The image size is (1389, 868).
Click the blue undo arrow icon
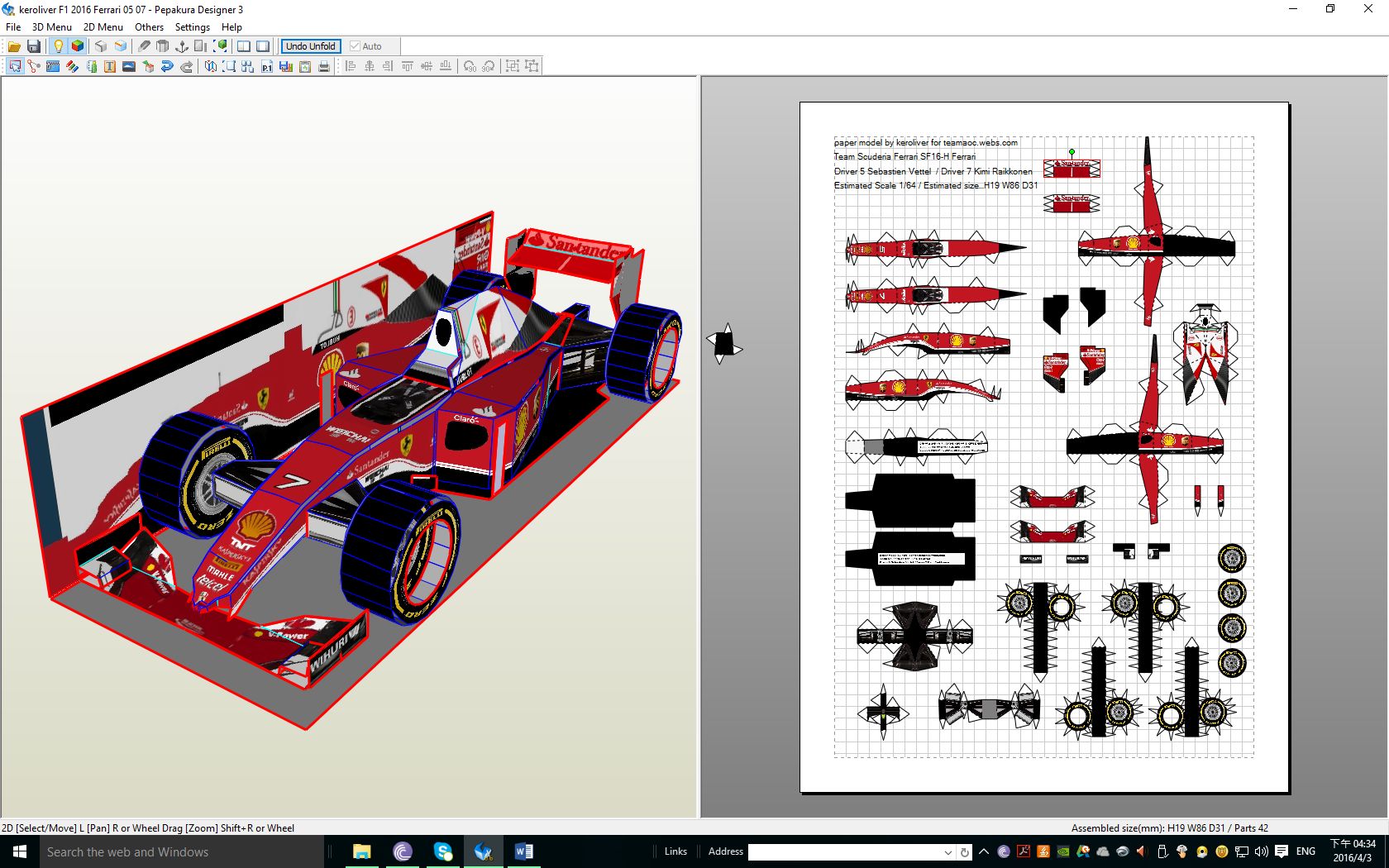coord(167,66)
